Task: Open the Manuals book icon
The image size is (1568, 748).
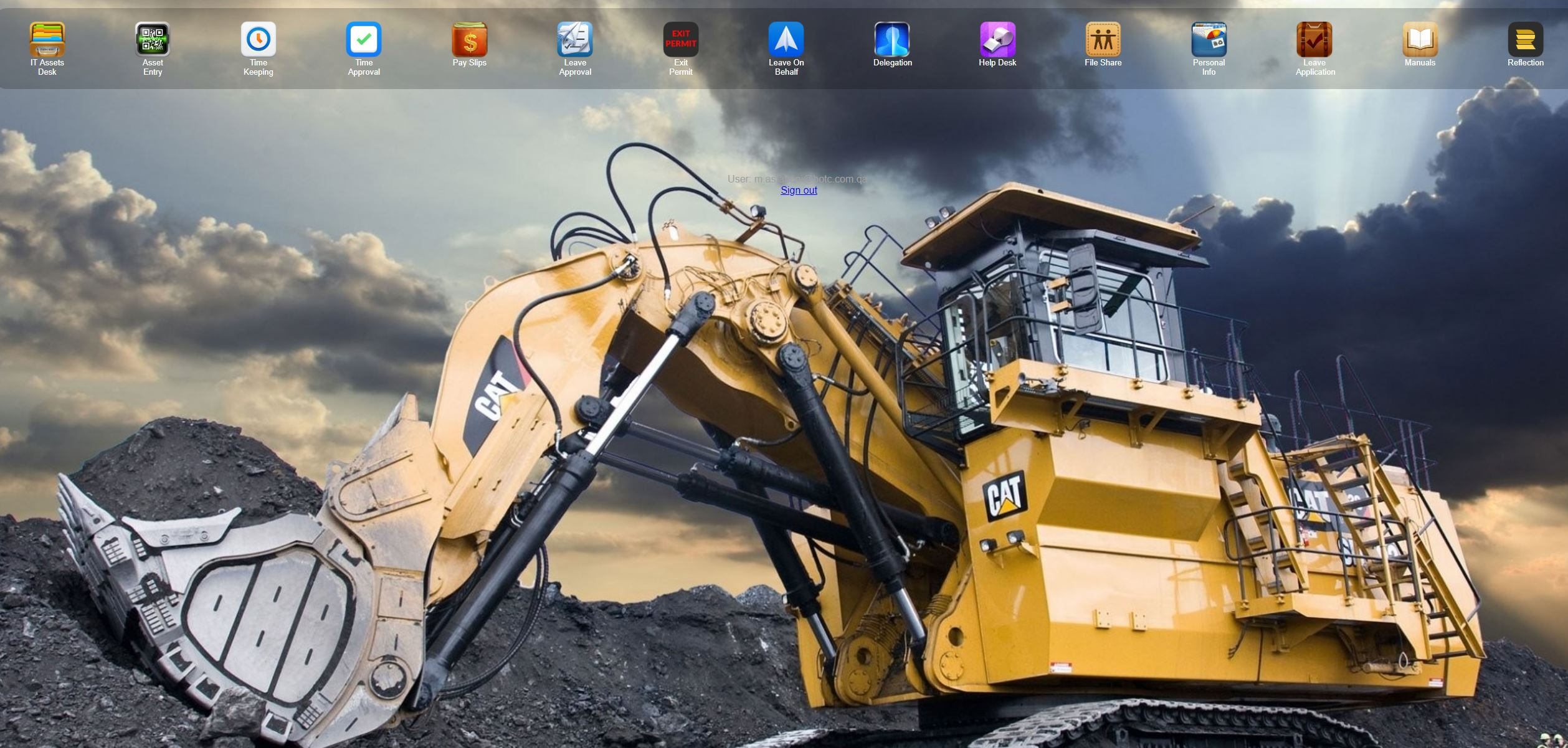Action: click(1420, 39)
